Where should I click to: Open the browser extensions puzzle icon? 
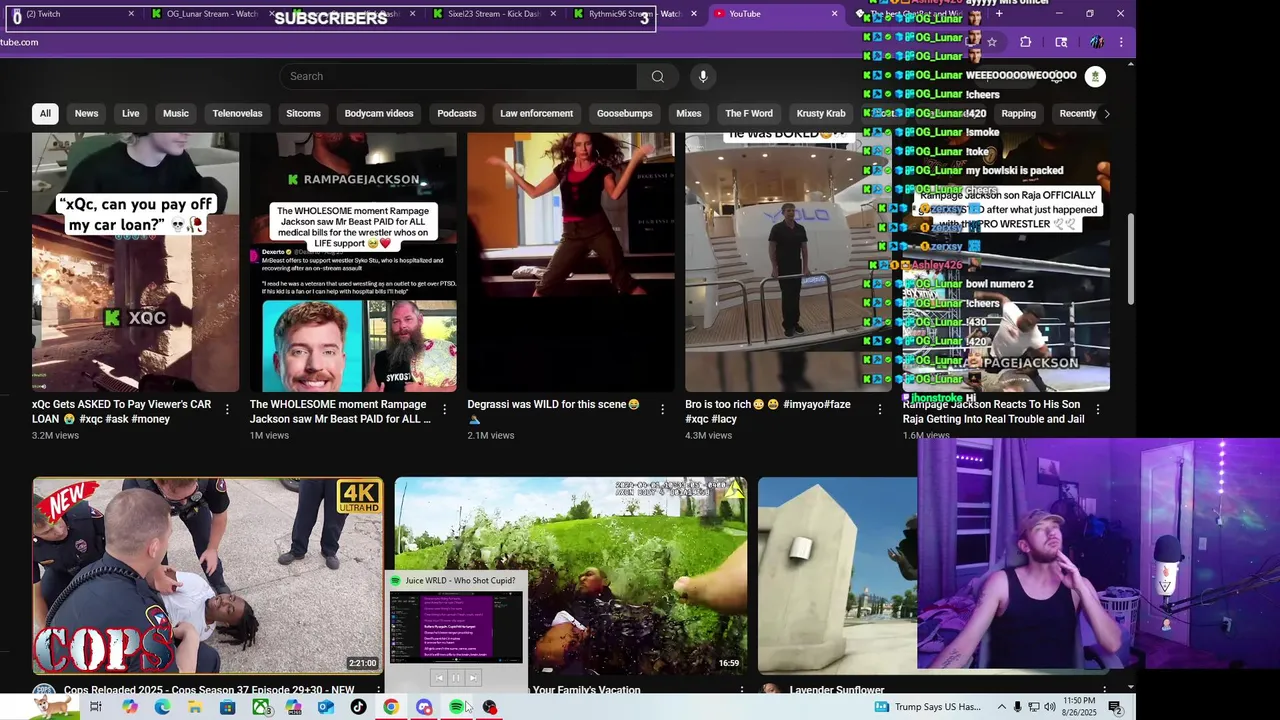(1025, 42)
